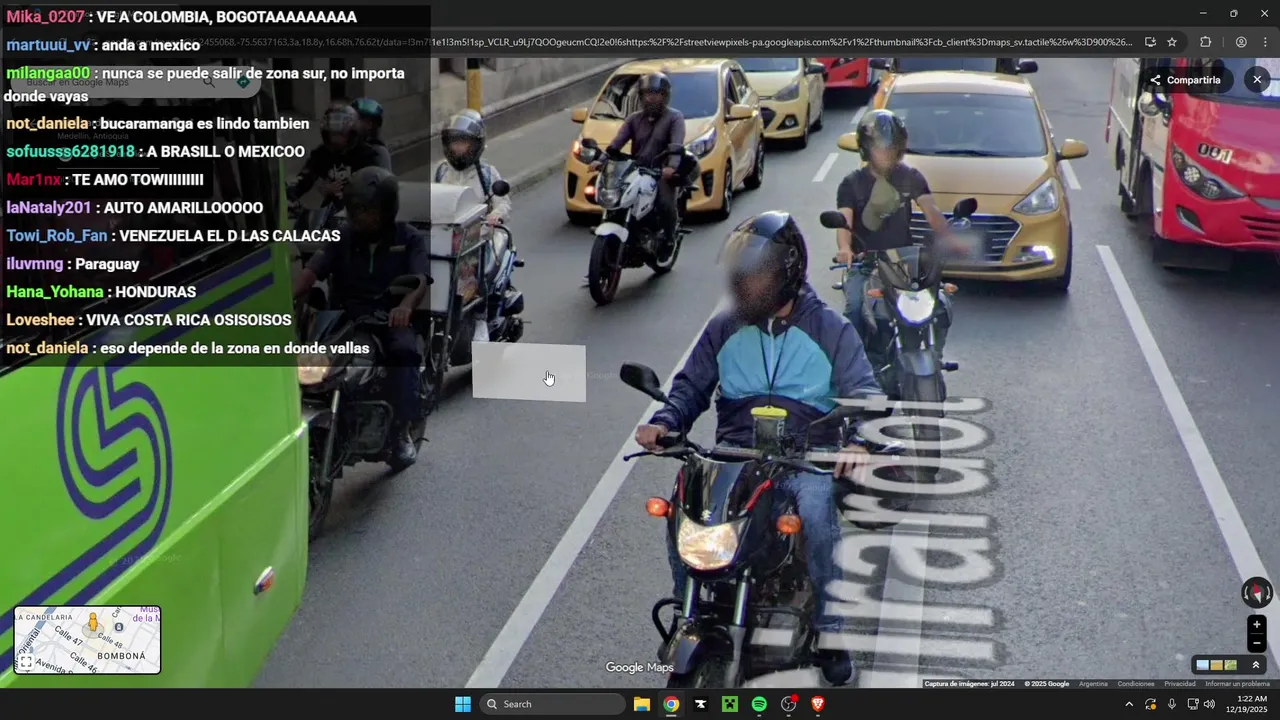The height and width of the screenshot is (720, 1280).
Task: Click the sync update tray icon
Action: click(x=1151, y=704)
